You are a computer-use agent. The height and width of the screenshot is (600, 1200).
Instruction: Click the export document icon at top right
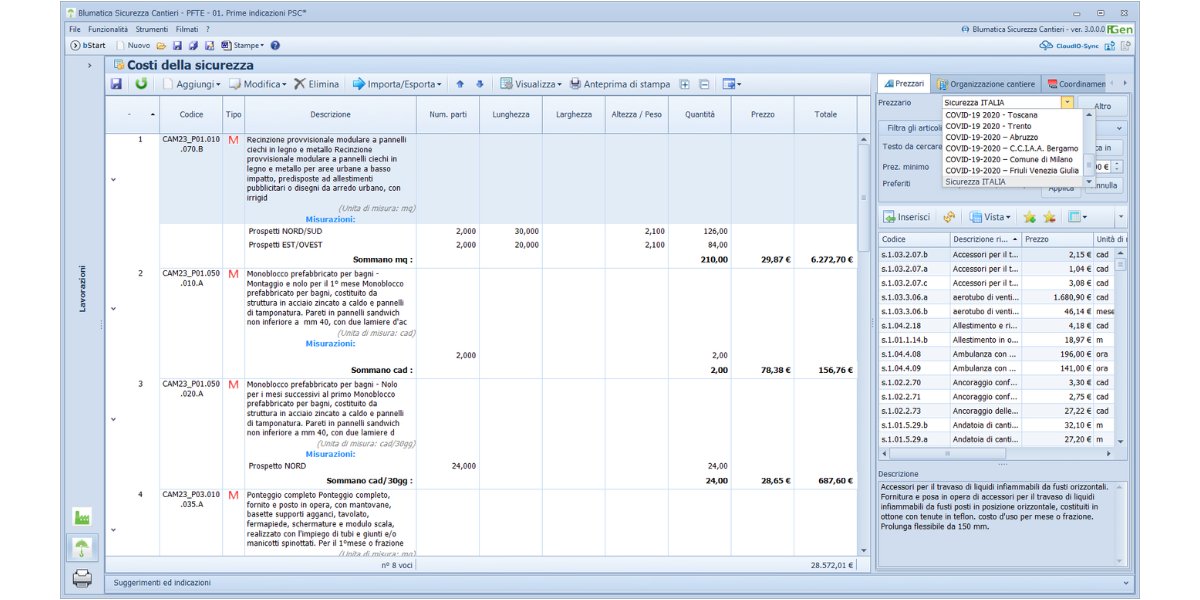click(1126, 45)
